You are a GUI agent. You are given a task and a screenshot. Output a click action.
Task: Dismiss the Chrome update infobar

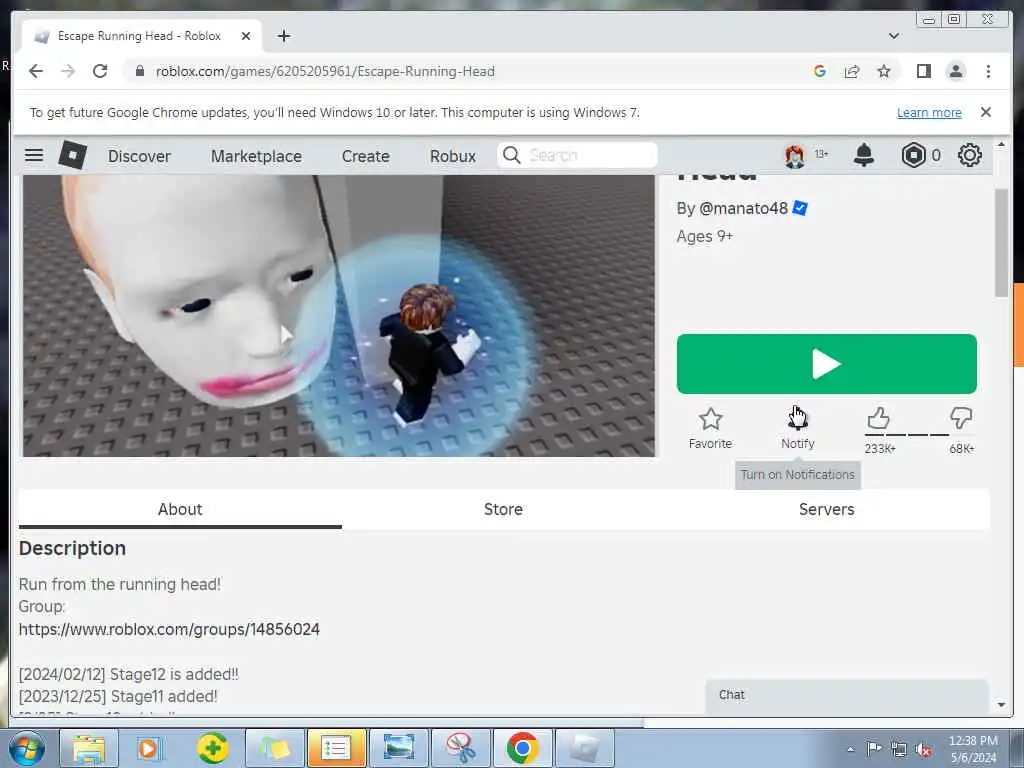pos(985,112)
